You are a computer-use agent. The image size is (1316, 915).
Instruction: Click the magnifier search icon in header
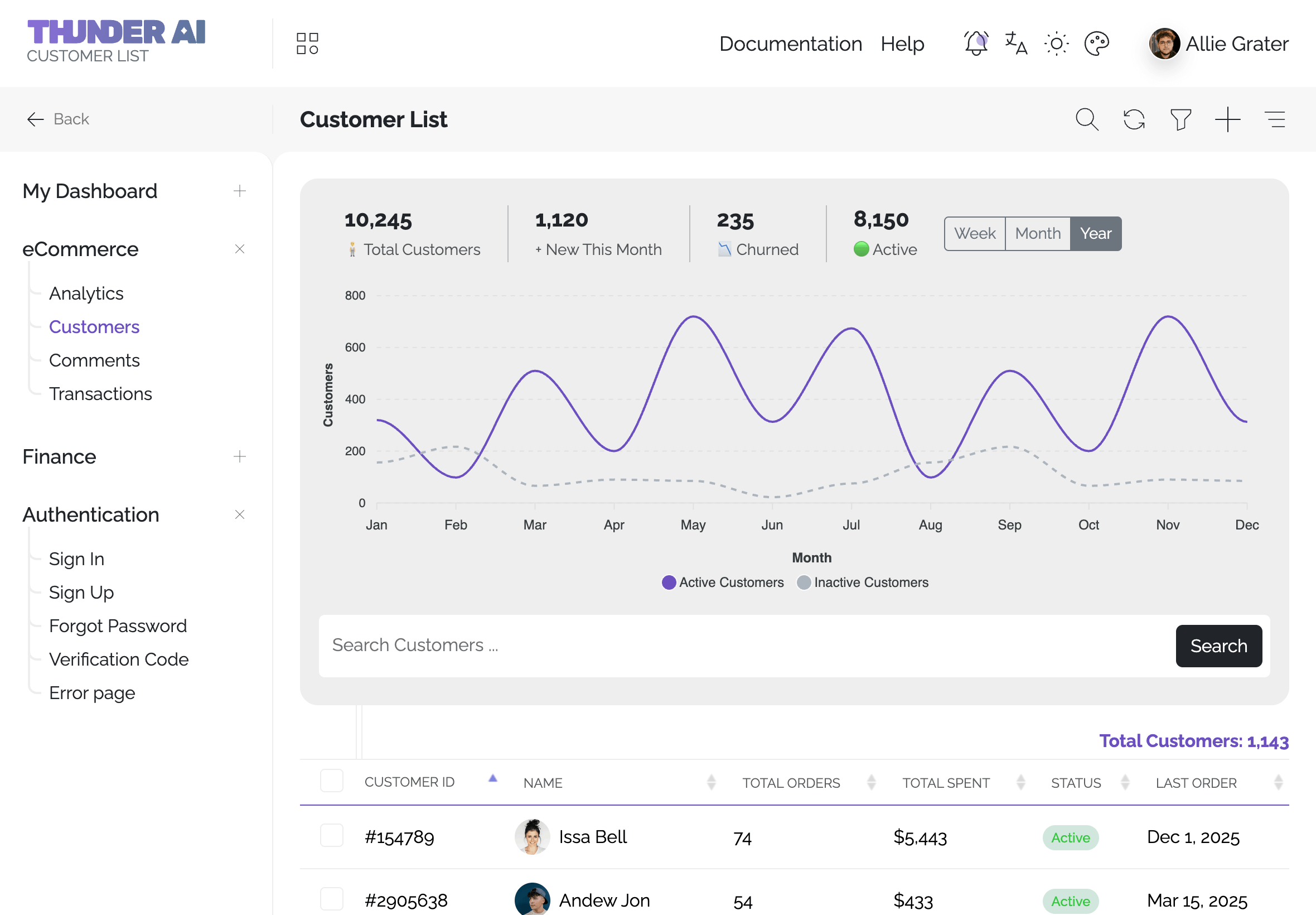tap(1086, 119)
